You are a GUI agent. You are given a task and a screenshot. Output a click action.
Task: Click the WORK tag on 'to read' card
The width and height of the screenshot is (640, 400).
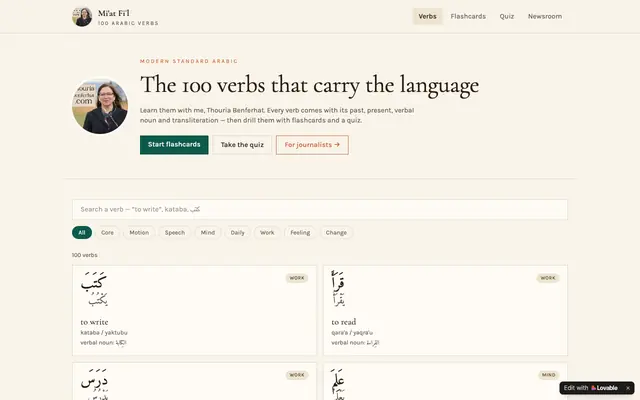548,278
